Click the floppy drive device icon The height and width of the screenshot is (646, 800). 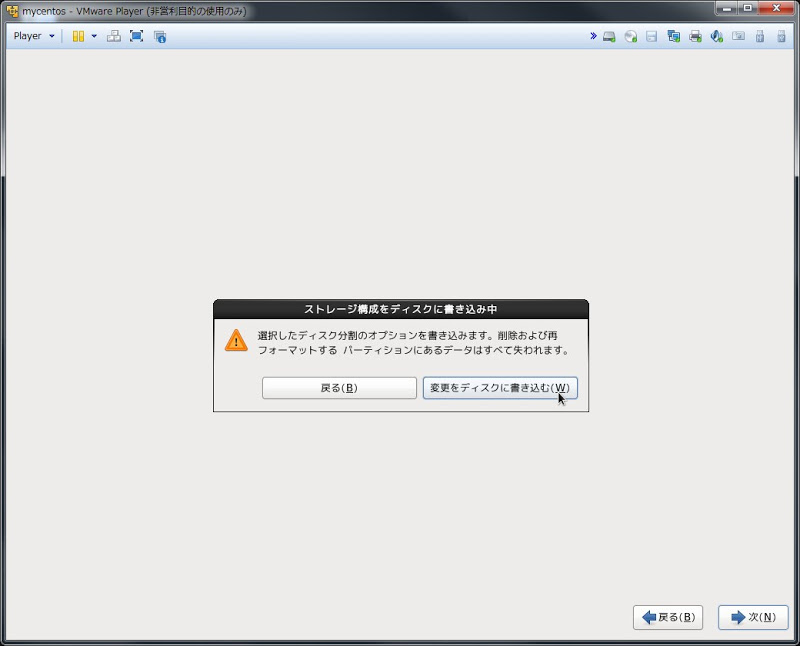[x=653, y=36]
